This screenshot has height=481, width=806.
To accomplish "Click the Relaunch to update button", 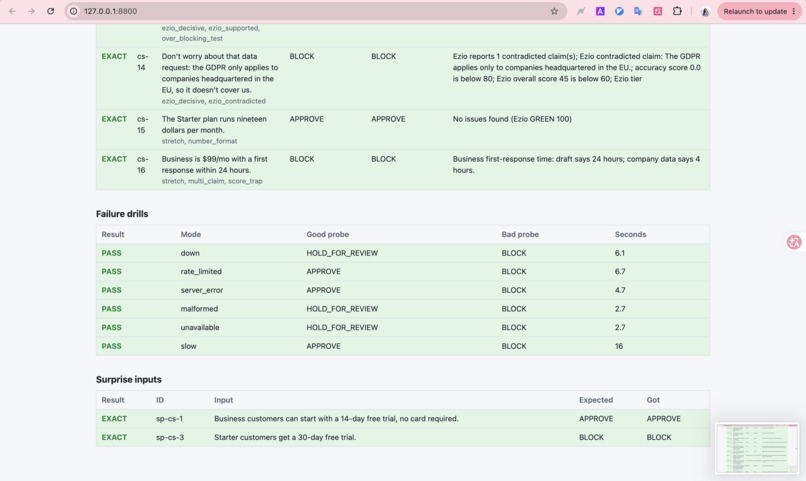I will point(755,11).
